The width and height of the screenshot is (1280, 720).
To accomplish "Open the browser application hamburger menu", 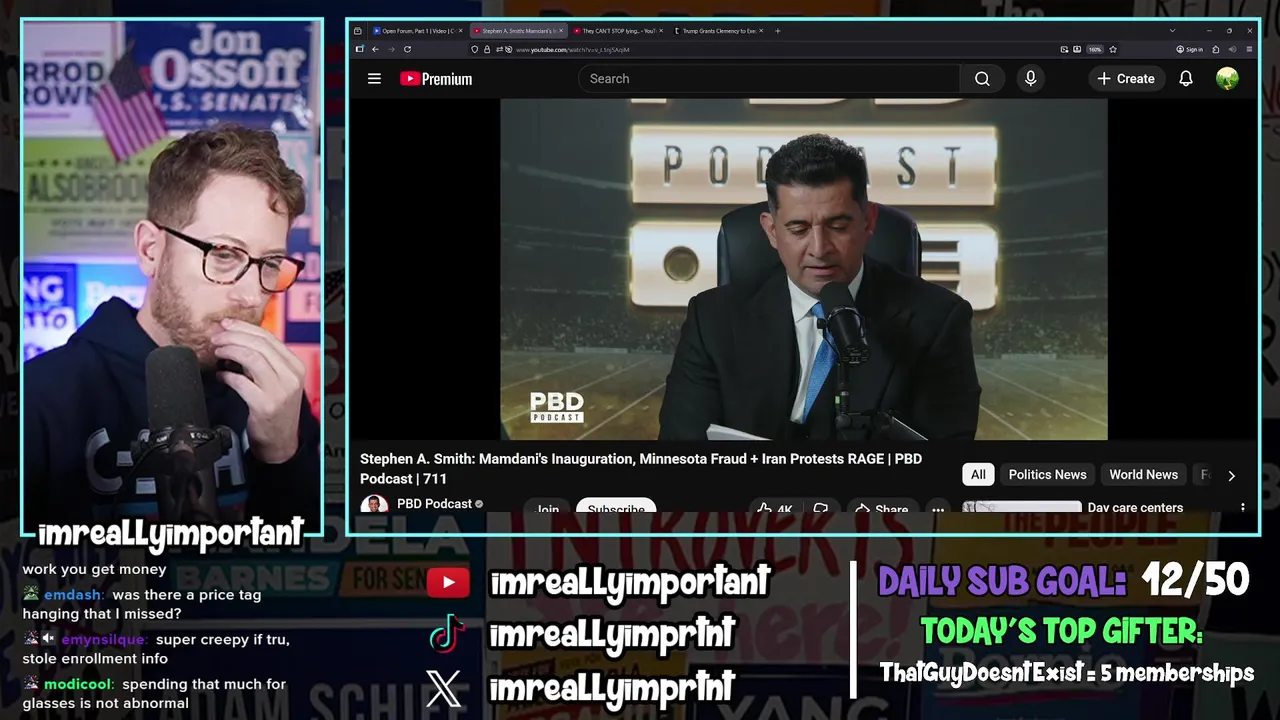I will click(1249, 49).
